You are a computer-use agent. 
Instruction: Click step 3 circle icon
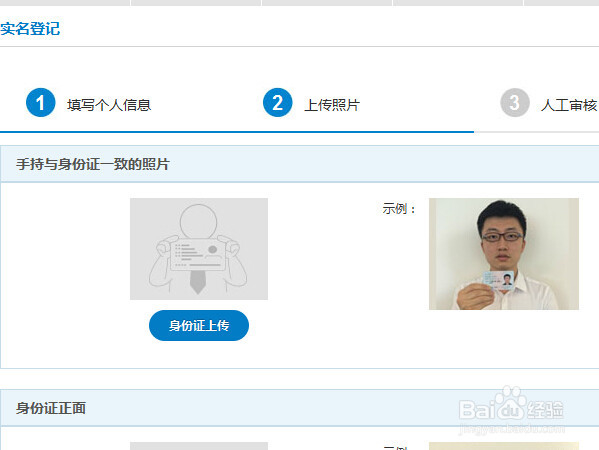515,102
